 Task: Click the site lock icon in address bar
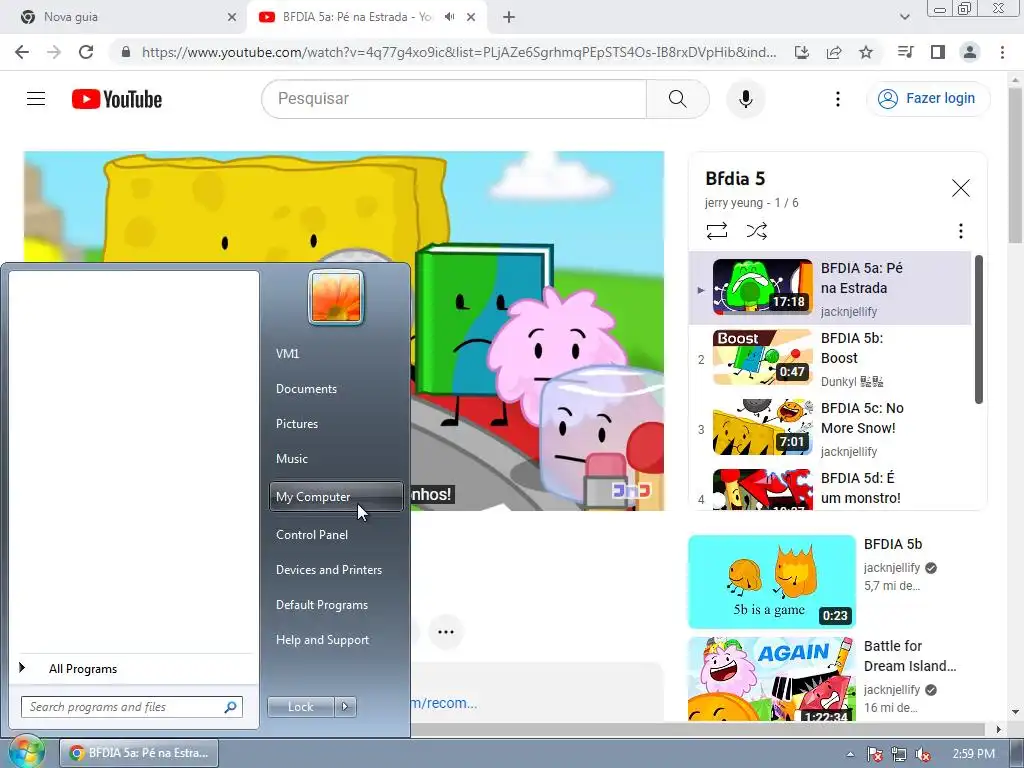pos(126,52)
